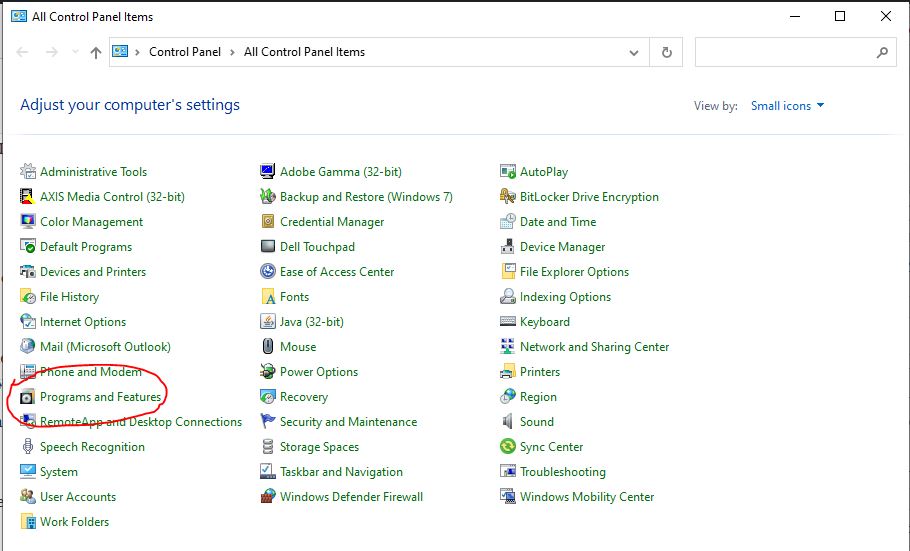
Task: Open Printers link
Action: point(540,372)
